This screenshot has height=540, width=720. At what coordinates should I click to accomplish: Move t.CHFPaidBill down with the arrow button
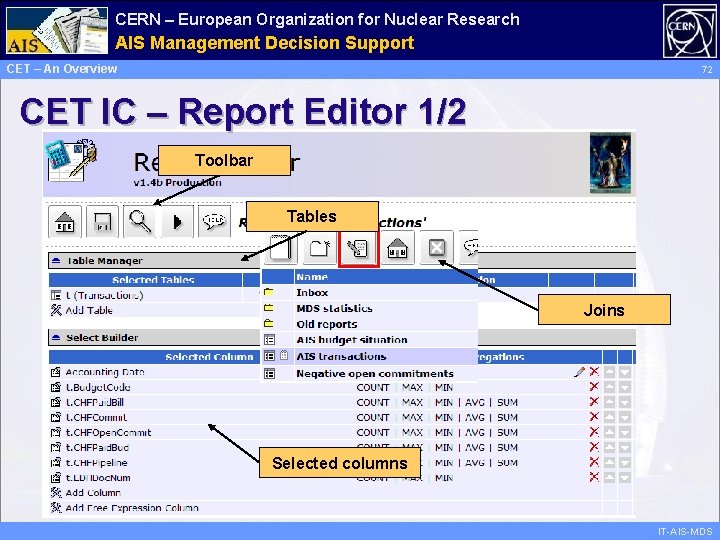tap(624, 402)
